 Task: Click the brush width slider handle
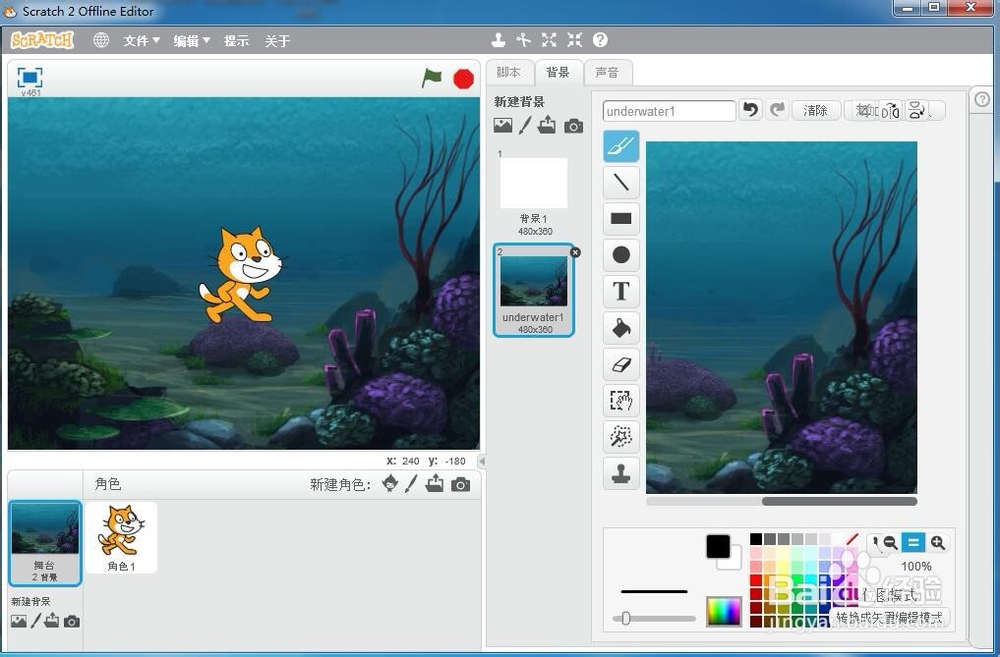tap(626, 618)
